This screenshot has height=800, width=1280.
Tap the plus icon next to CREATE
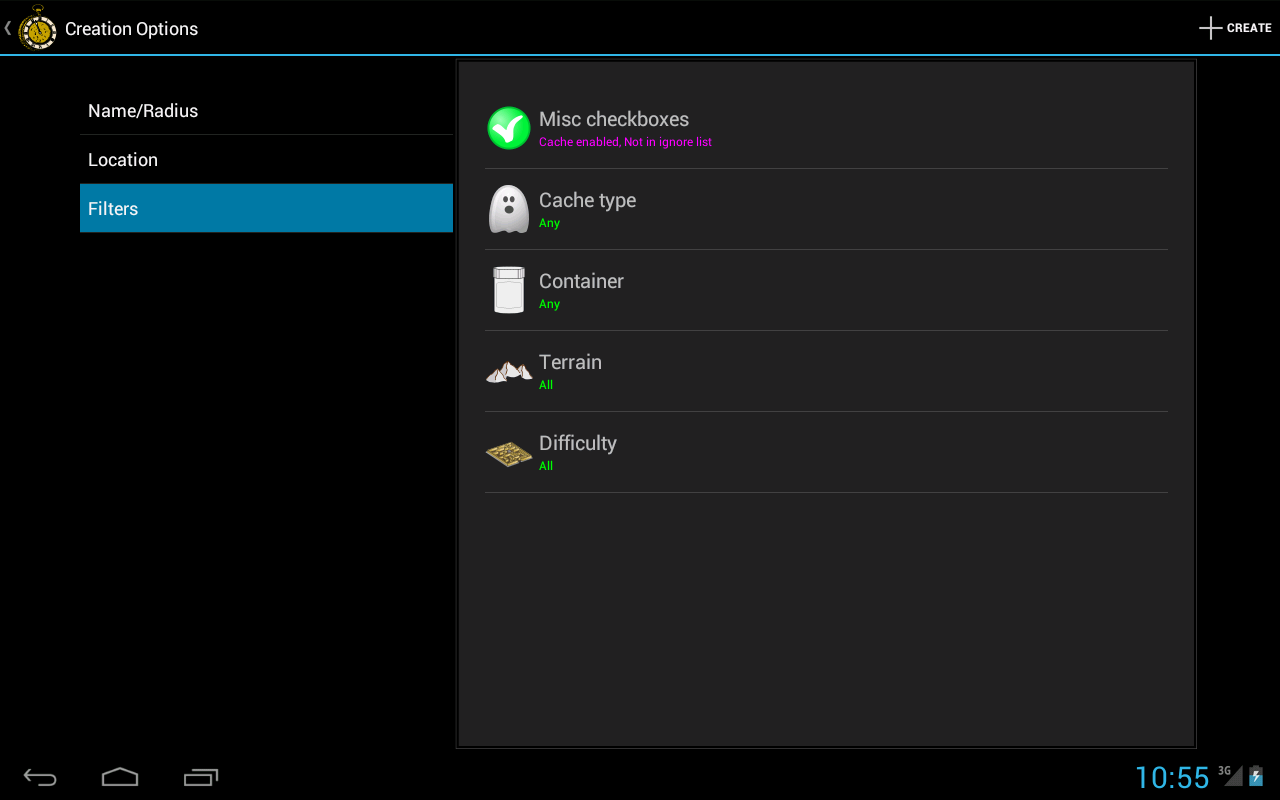point(1210,27)
